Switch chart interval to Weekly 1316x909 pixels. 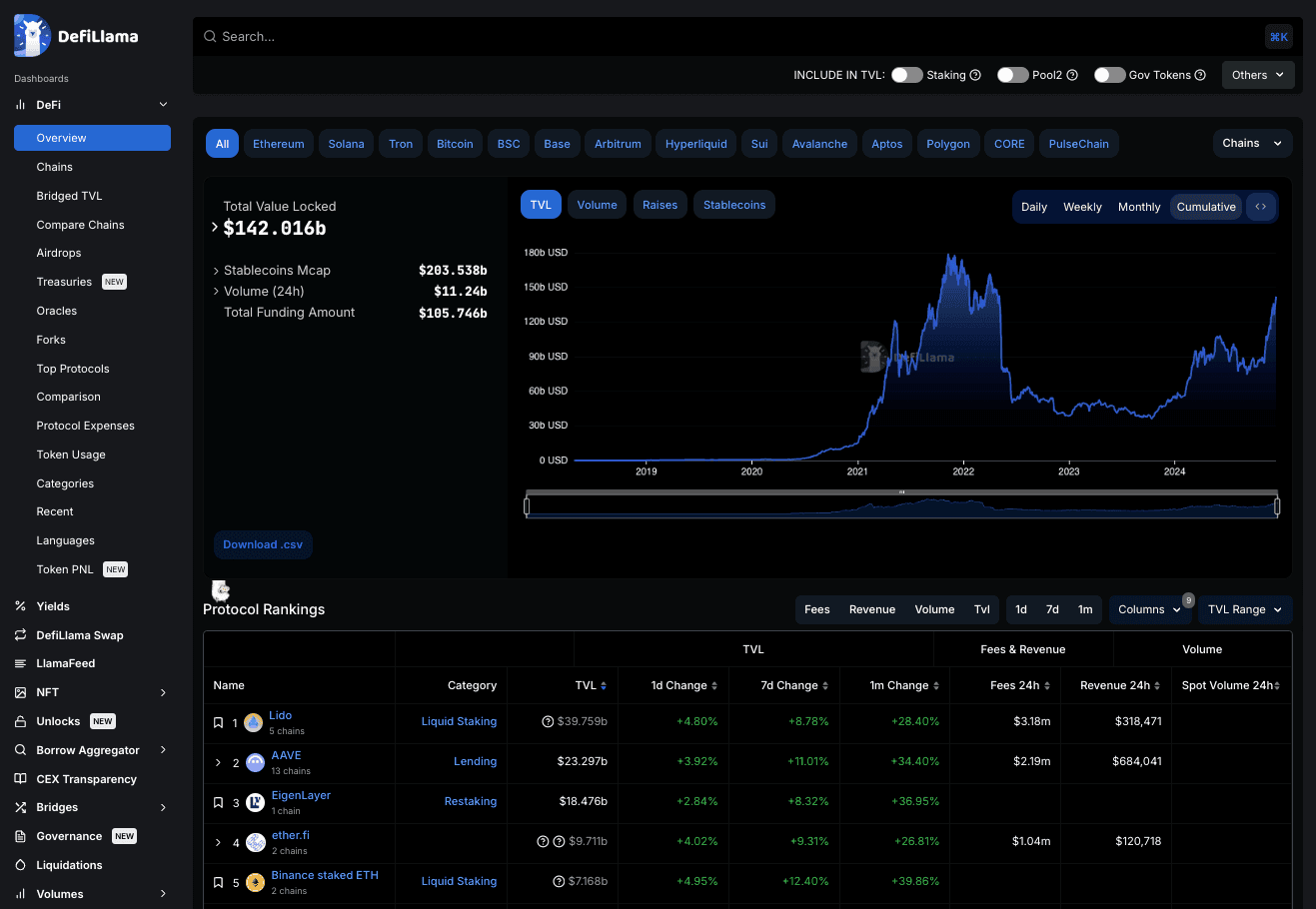click(x=1082, y=207)
